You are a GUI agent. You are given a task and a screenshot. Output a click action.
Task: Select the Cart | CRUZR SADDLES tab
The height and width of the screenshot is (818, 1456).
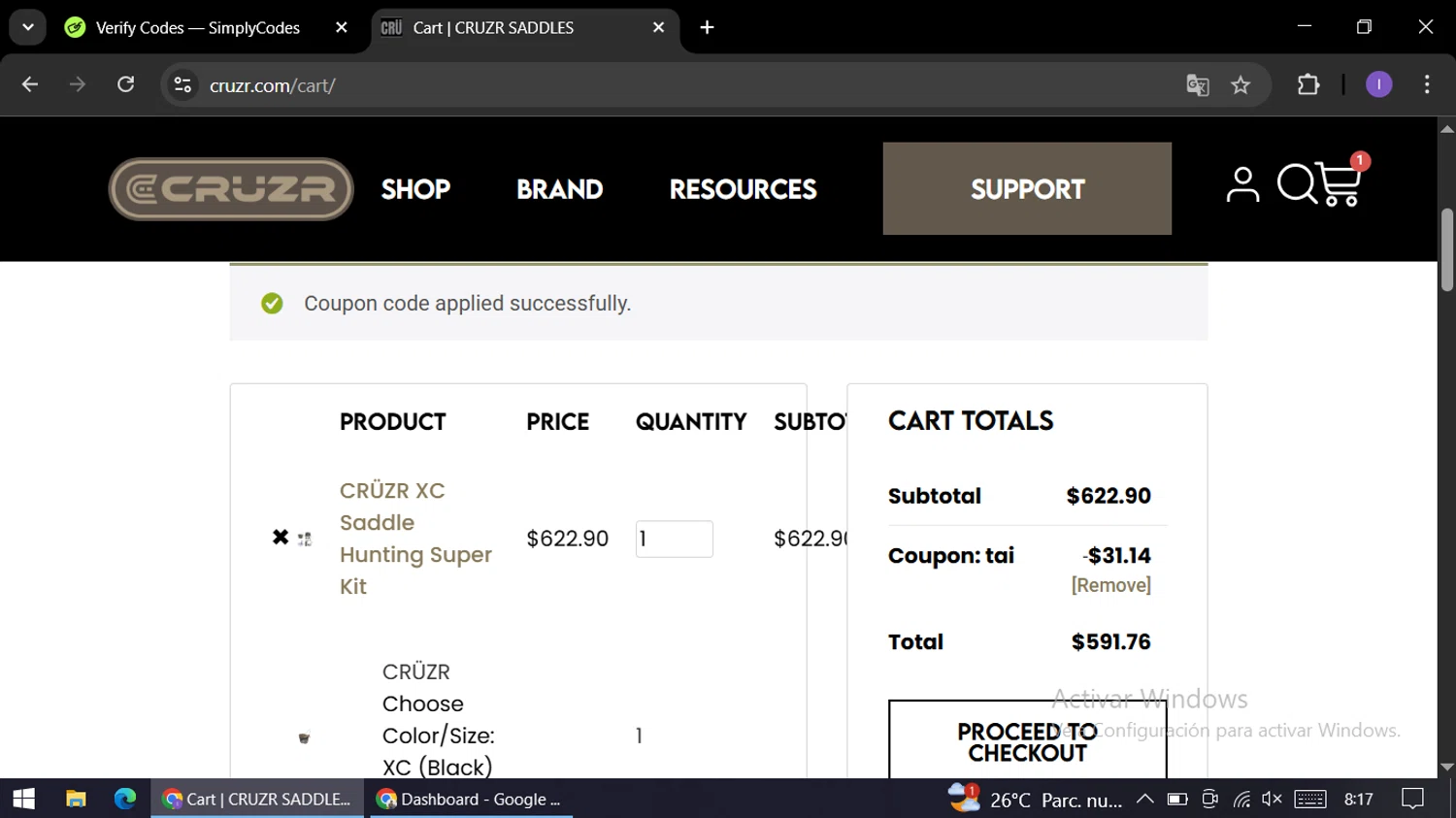point(524,27)
